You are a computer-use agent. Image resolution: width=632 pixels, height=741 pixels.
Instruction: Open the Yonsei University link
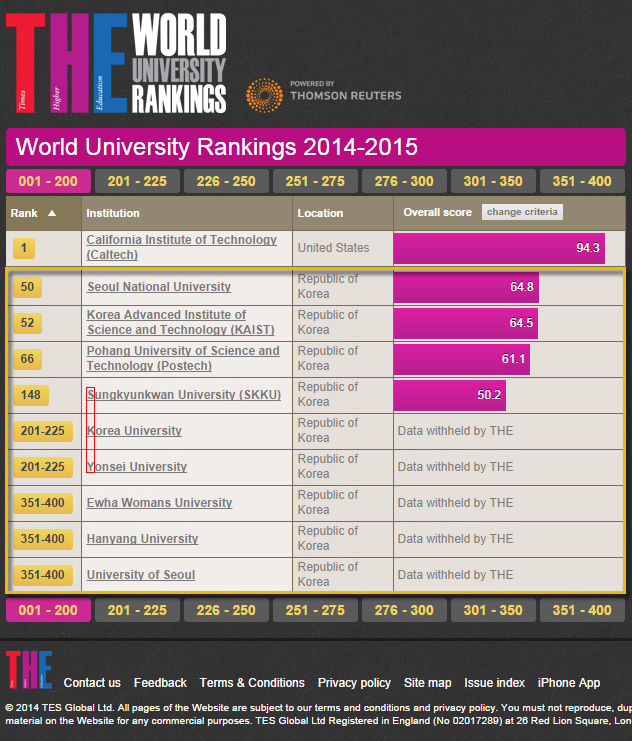pyautogui.click(x=137, y=466)
